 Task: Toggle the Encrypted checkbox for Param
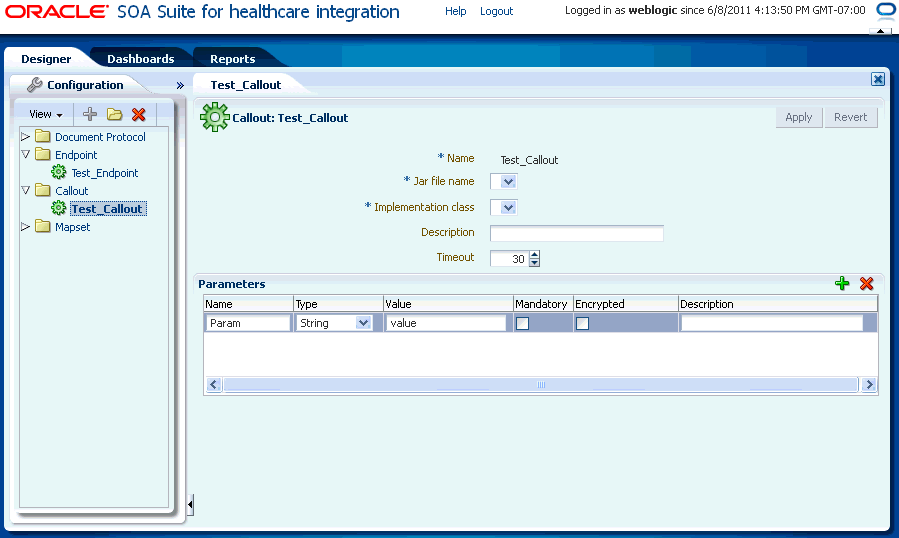[582, 323]
